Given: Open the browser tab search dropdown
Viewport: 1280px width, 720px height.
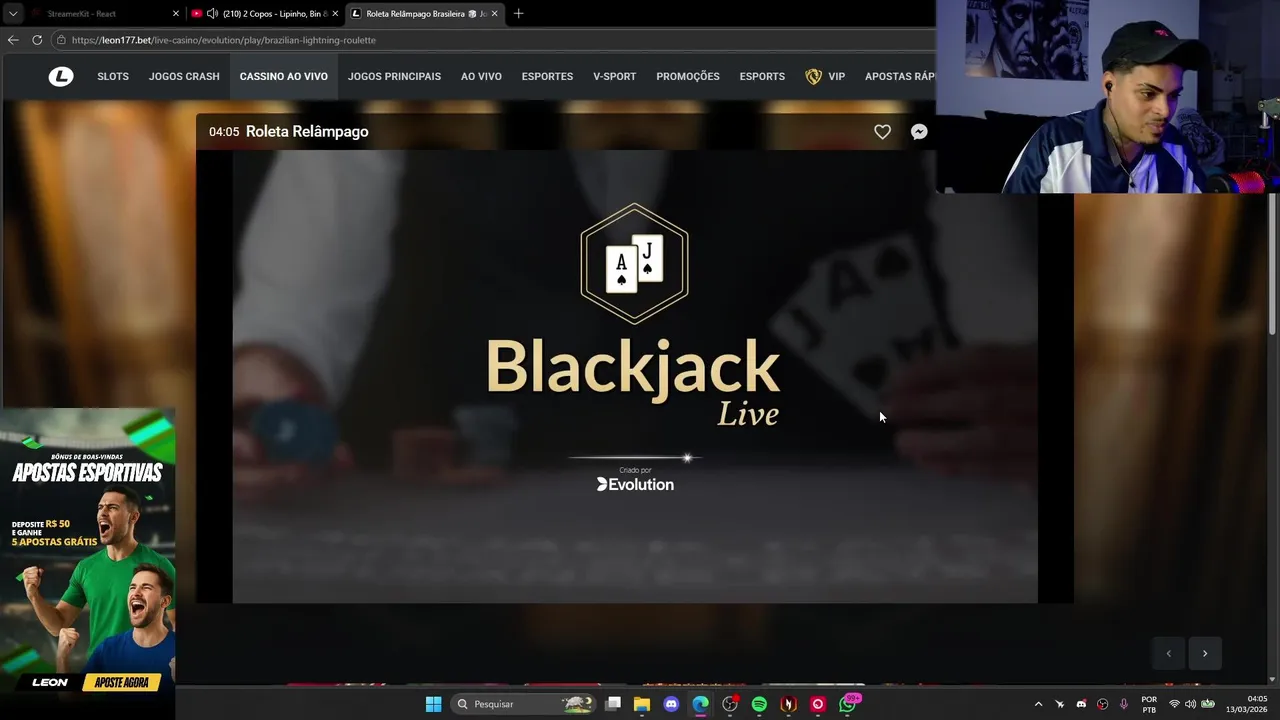Looking at the screenshot, I should click(12, 14).
